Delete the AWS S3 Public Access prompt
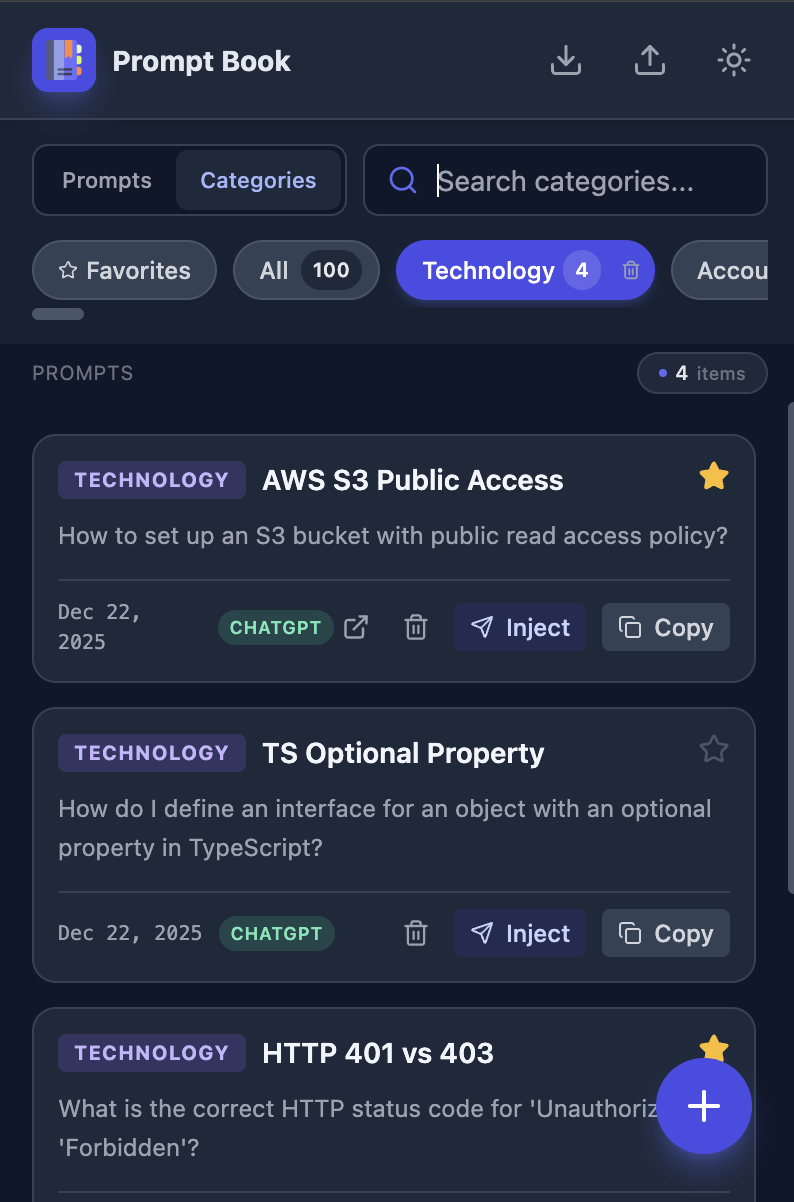794x1202 pixels. [x=416, y=627]
